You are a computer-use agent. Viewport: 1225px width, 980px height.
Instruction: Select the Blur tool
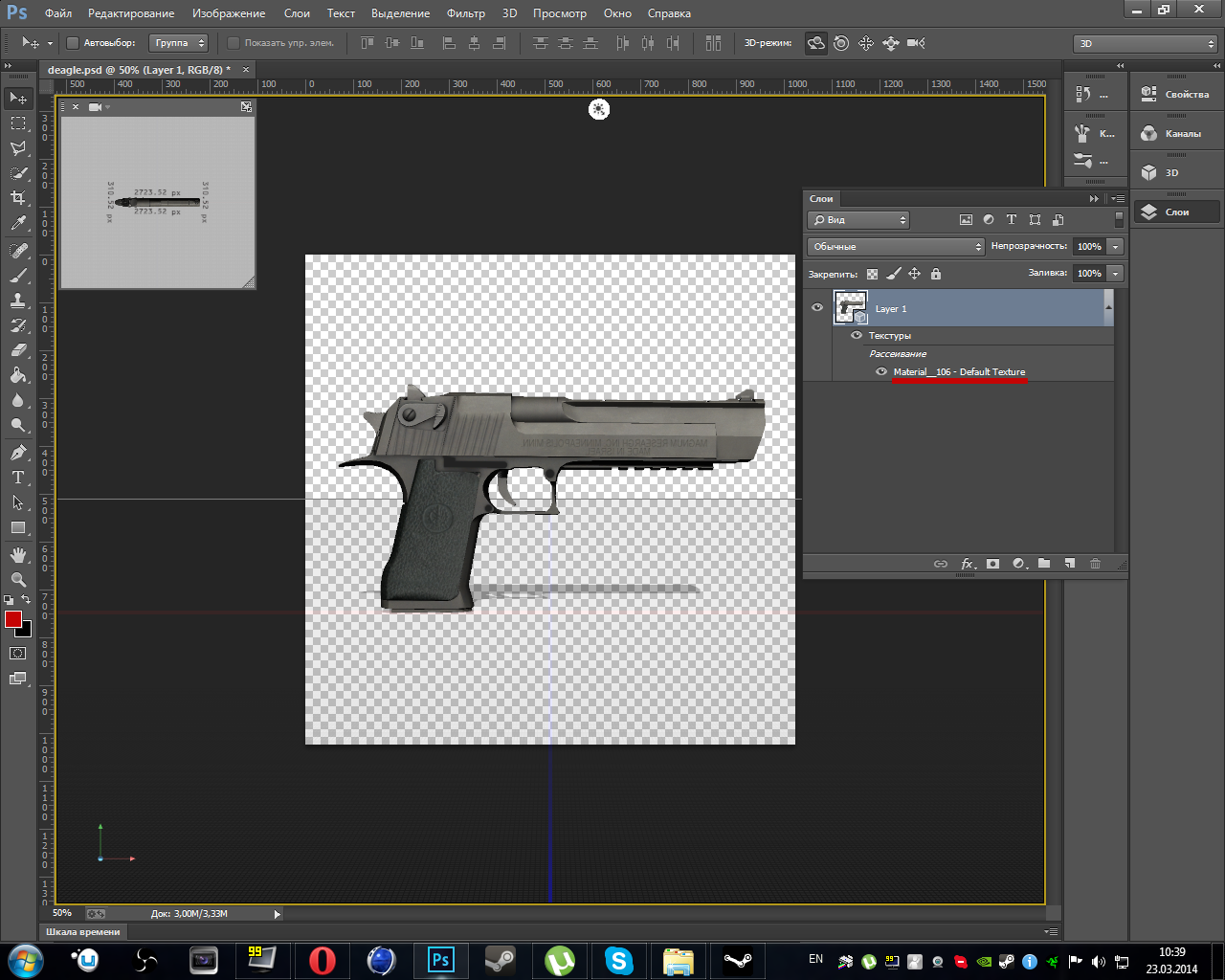[x=18, y=400]
